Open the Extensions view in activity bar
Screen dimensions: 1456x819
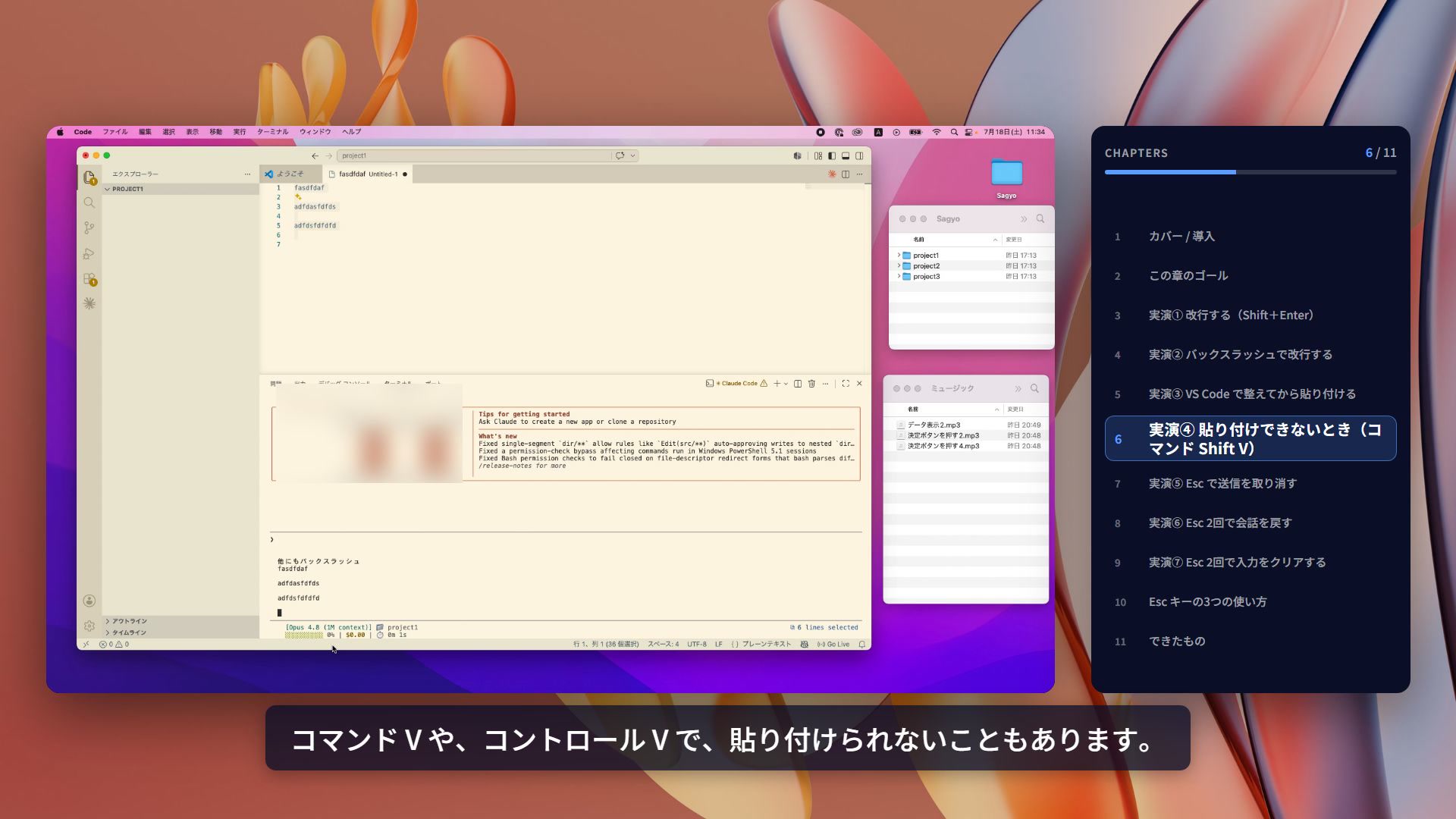(89, 279)
